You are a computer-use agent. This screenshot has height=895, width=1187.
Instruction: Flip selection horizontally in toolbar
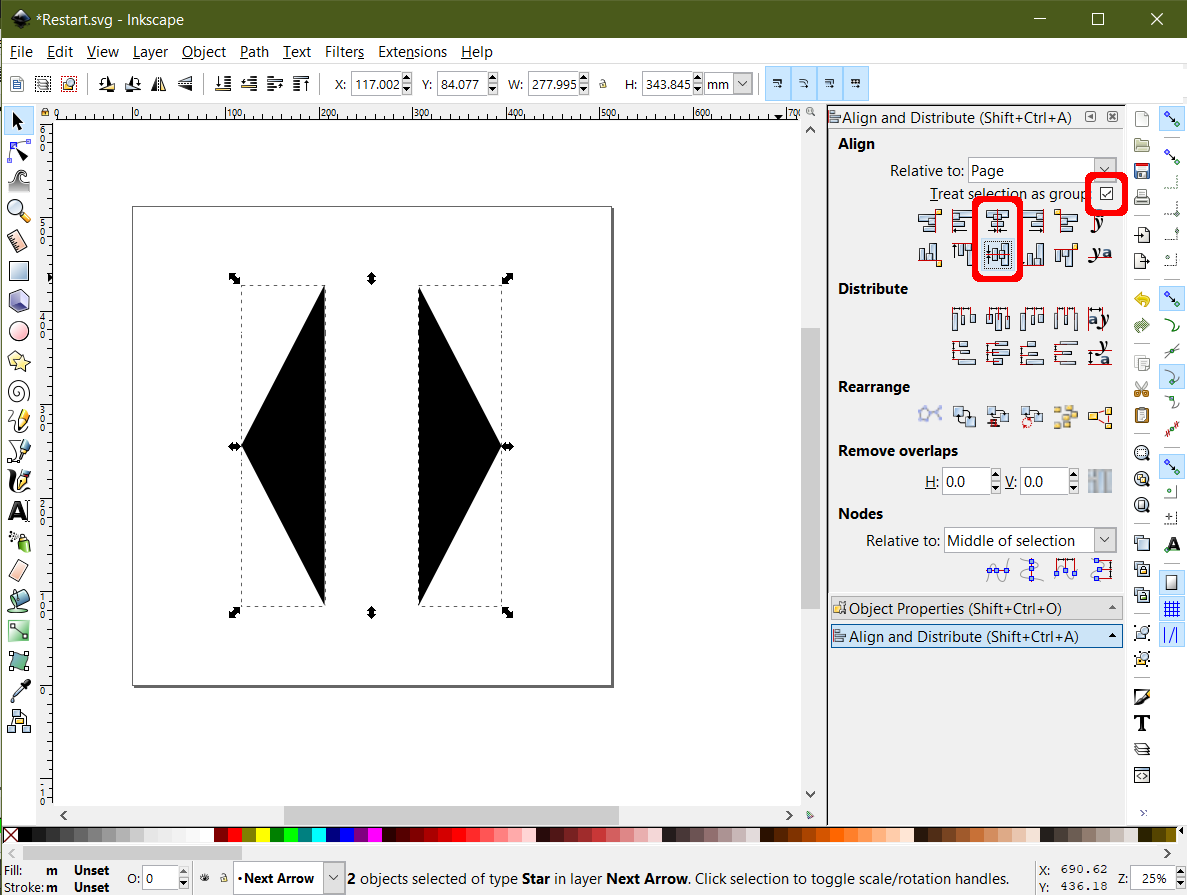158,84
